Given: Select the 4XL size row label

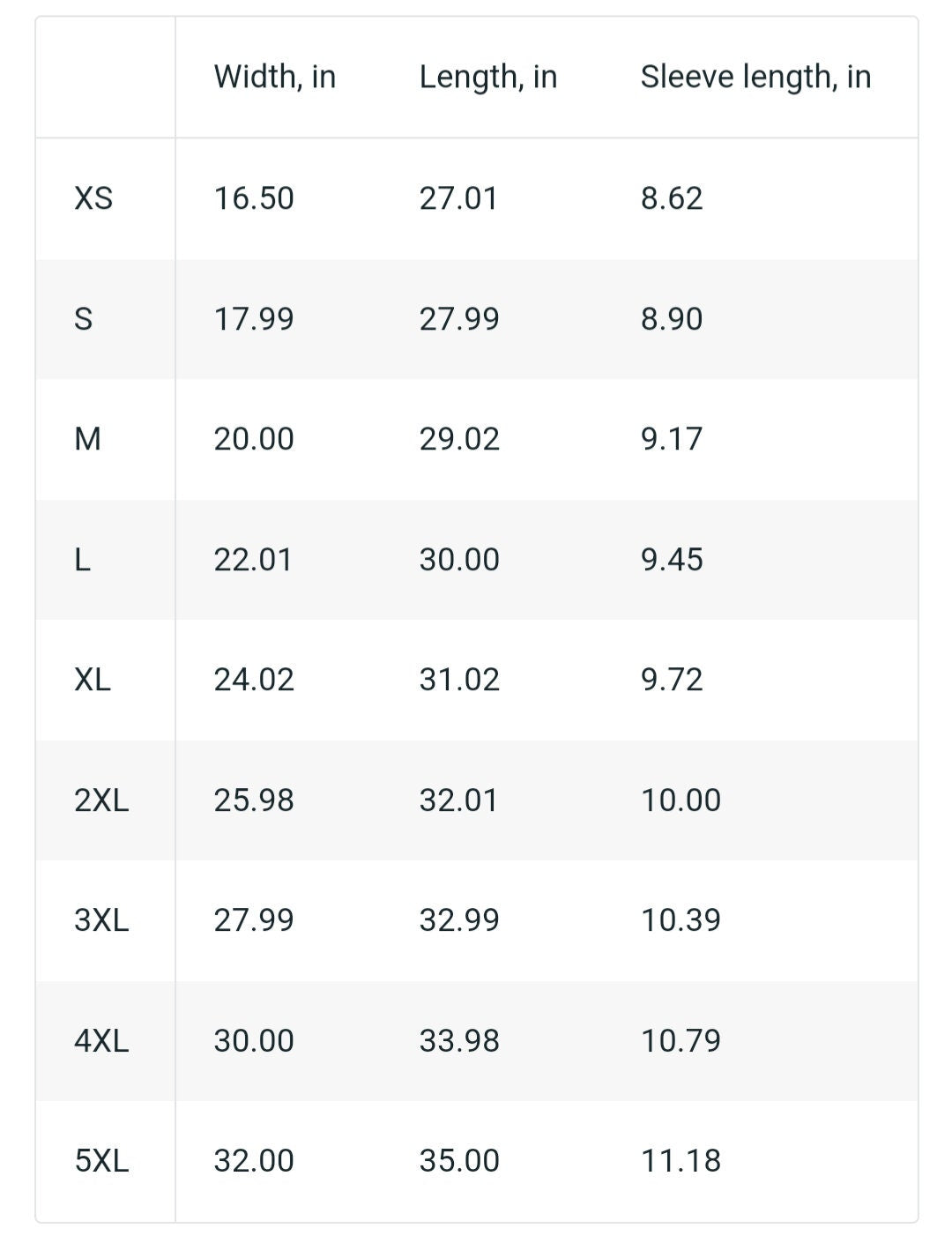Looking at the screenshot, I should coord(101,1040).
